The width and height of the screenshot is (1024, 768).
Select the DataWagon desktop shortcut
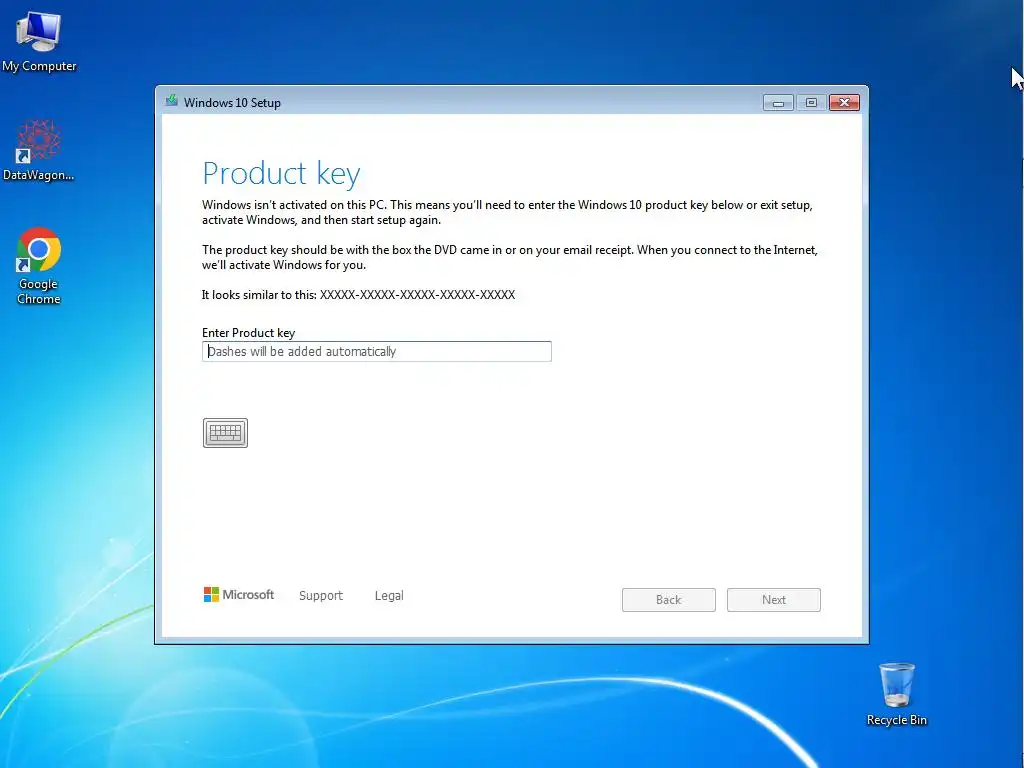(x=39, y=150)
